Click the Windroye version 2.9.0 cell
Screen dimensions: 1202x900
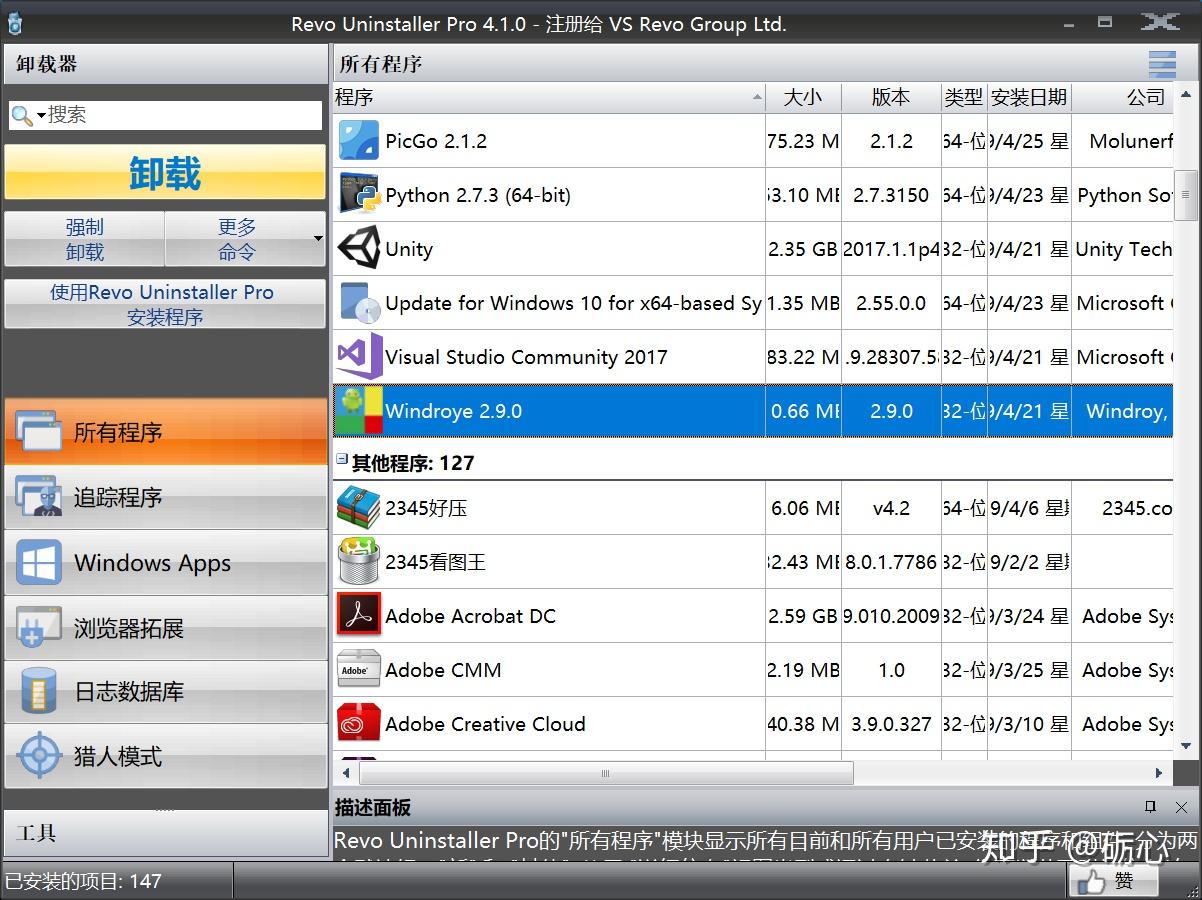coord(891,411)
